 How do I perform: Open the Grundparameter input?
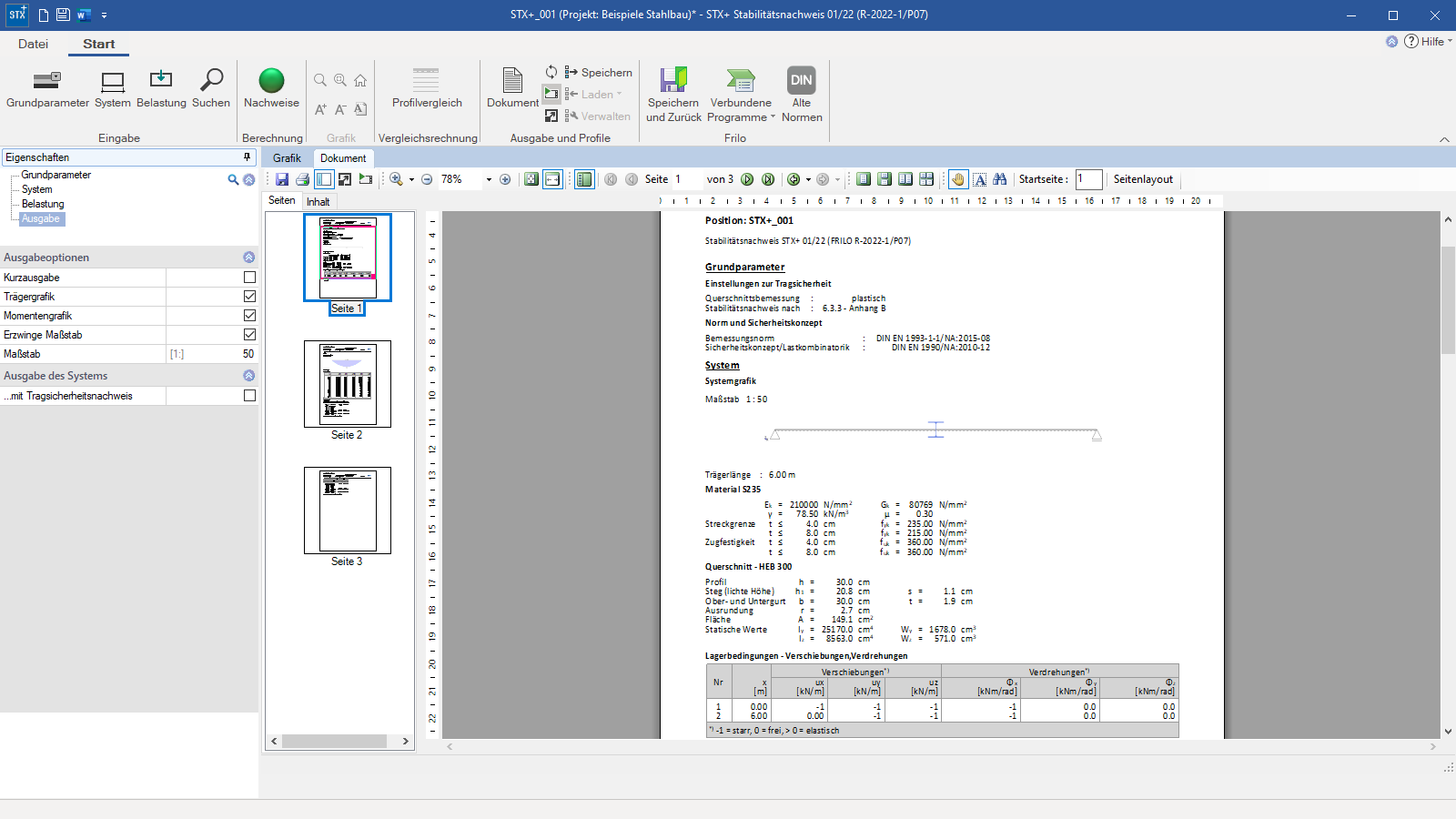coord(47,89)
